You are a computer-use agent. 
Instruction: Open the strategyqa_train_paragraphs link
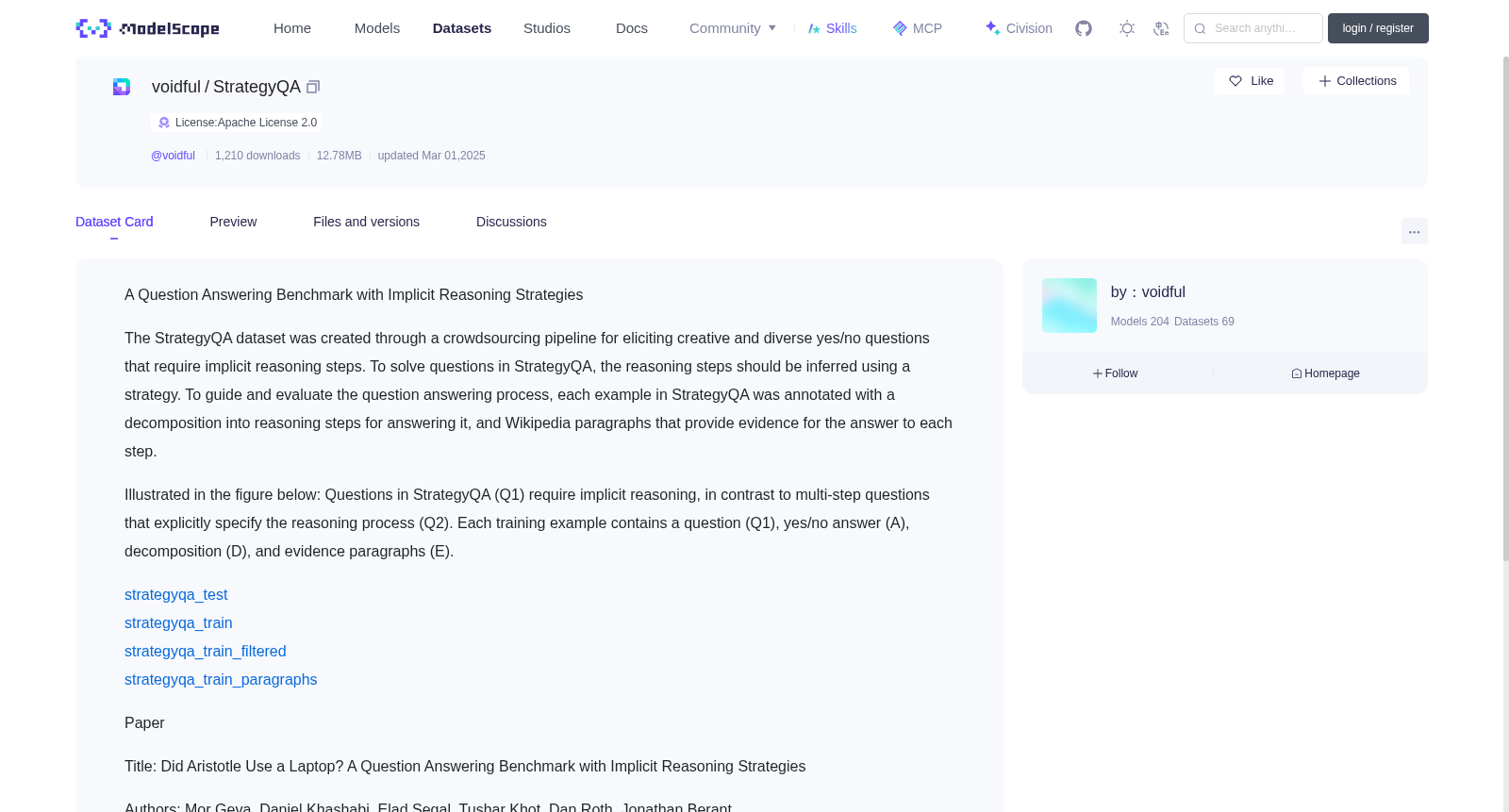tap(221, 680)
